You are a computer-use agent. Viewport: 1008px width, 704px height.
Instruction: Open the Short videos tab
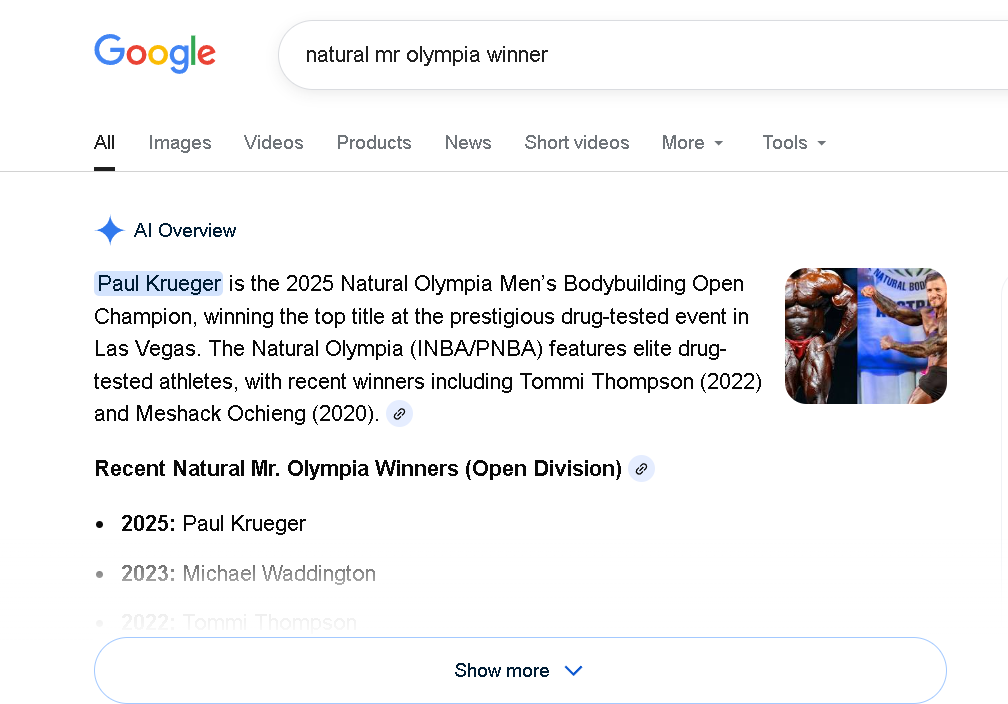577,142
